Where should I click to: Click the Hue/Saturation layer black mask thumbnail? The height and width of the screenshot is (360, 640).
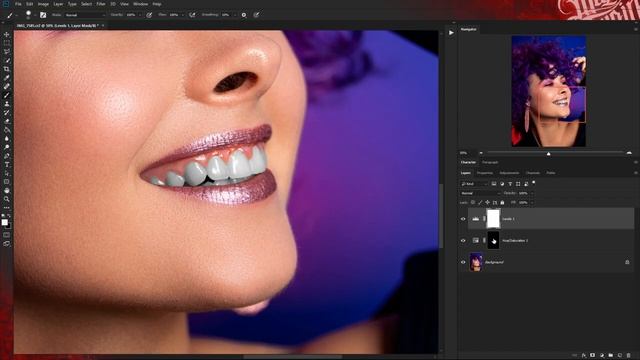(x=493, y=240)
